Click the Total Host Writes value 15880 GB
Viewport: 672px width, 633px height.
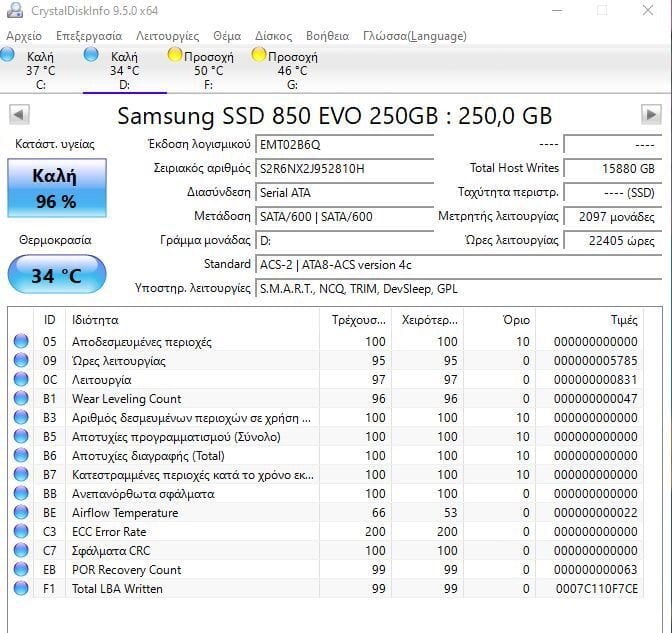pos(612,168)
